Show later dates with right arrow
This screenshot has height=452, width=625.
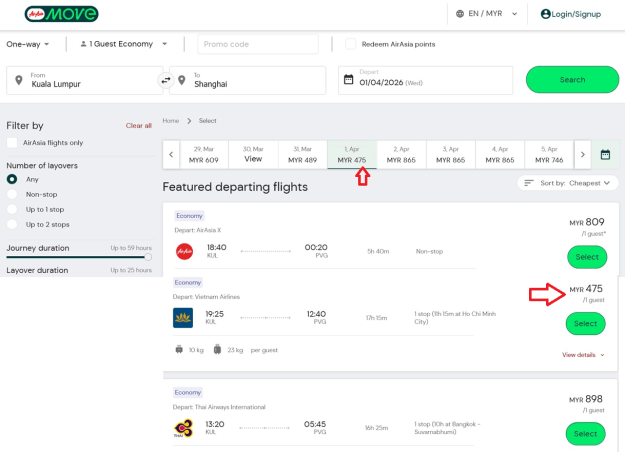583,154
